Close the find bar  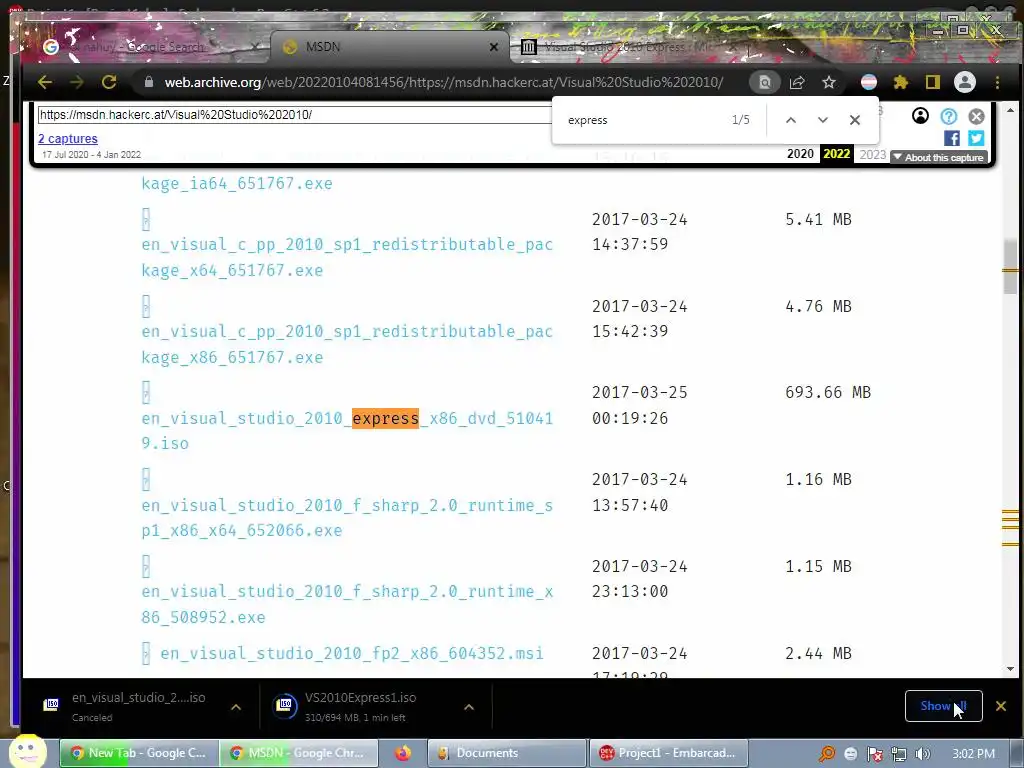tap(855, 120)
